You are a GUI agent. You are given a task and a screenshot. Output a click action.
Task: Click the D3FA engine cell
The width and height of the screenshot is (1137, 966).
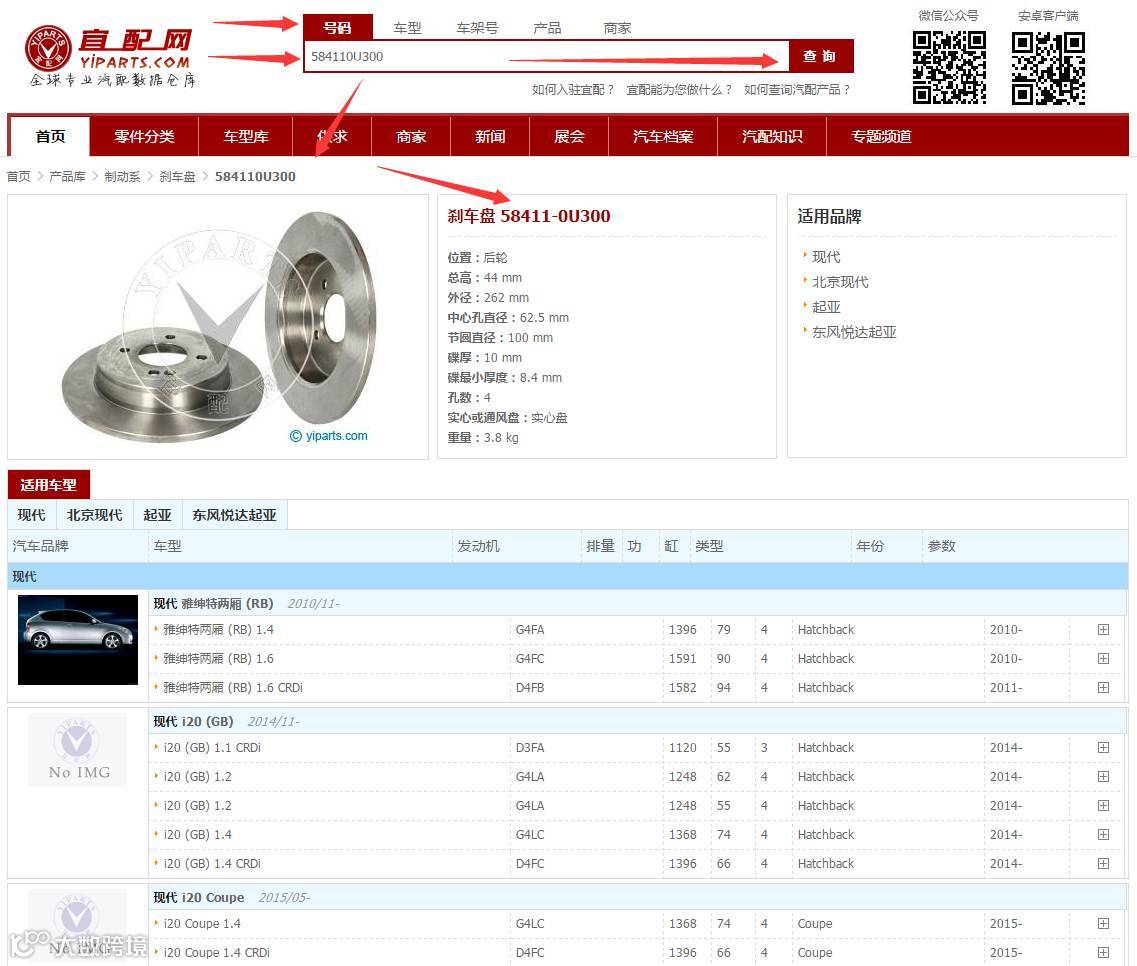pos(529,748)
